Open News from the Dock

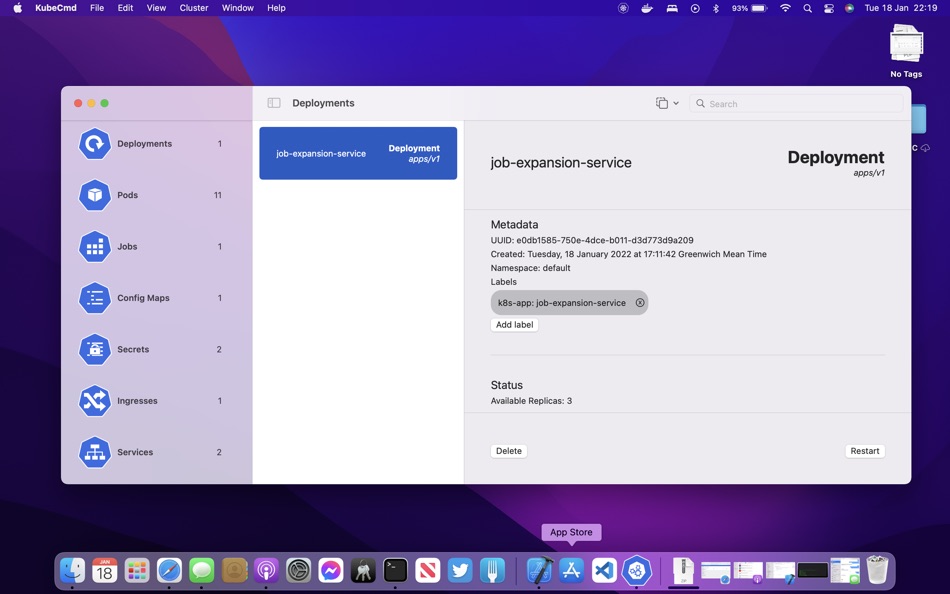tap(428, 570)
